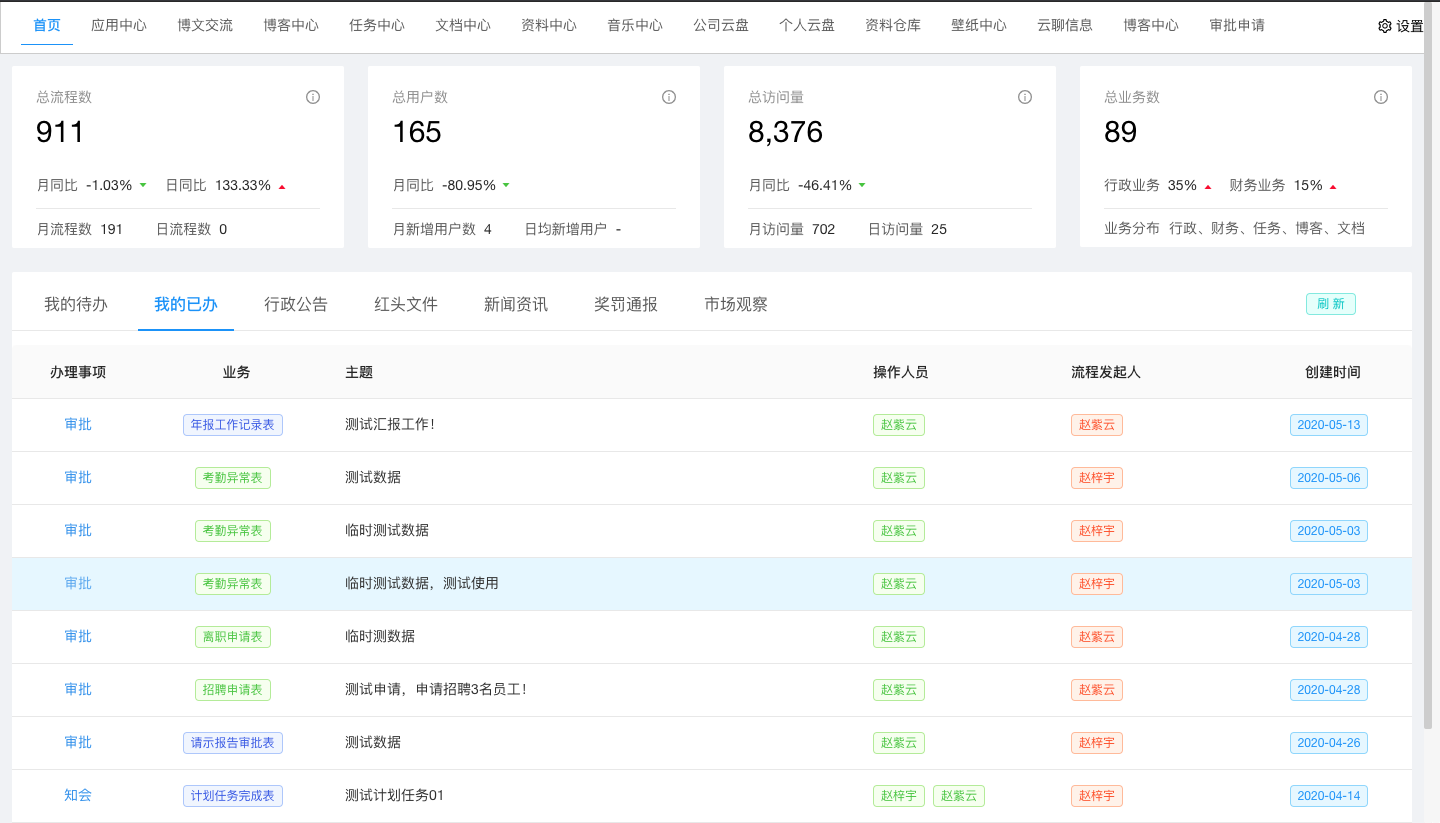Viewport: 1440px width, 823px height.
Task: Click subject 测试申请，申请招聘3名员工!
Action: click(435, 689)
